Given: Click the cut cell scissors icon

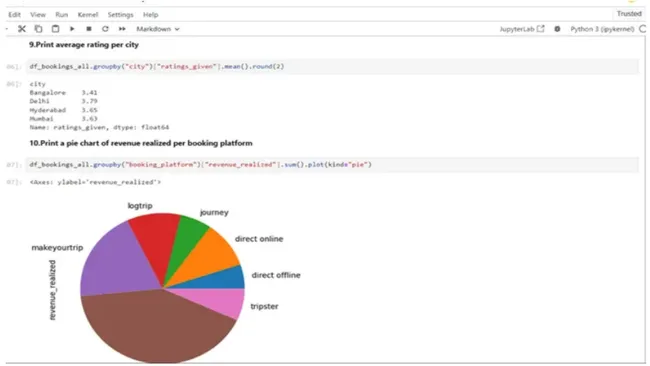Looking at the screenshot, I should [22, 29].
